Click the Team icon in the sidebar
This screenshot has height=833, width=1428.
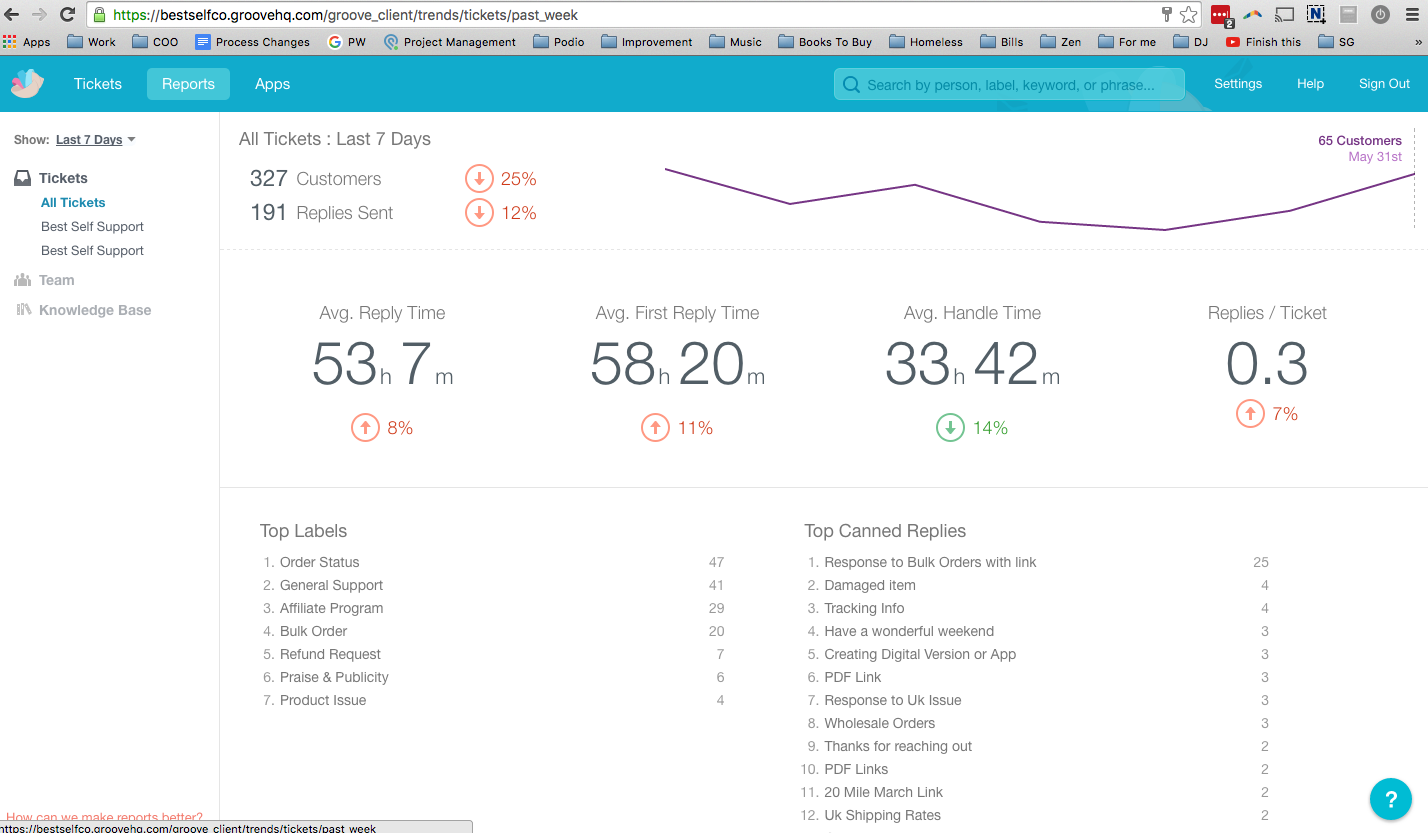tap(22, 279)
